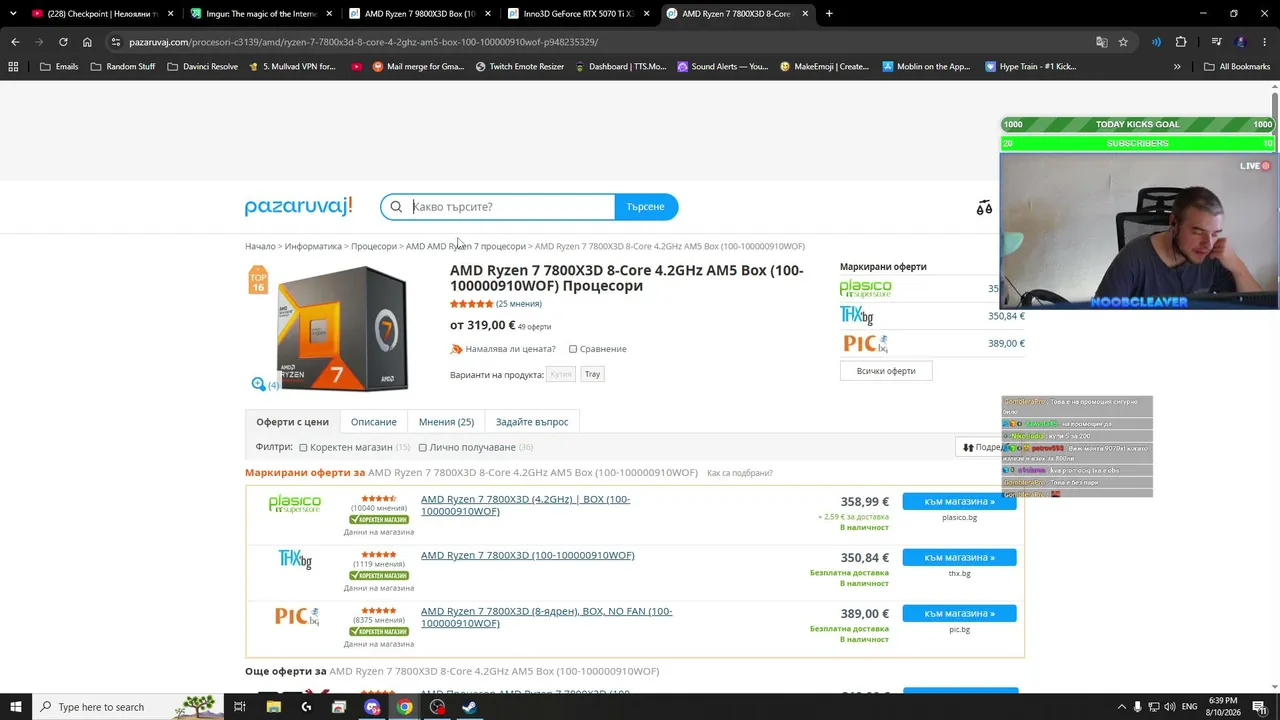Bookmark this page with the star icon
Viewport: 1280px width, 720px height.
[x=1123, y=42]
